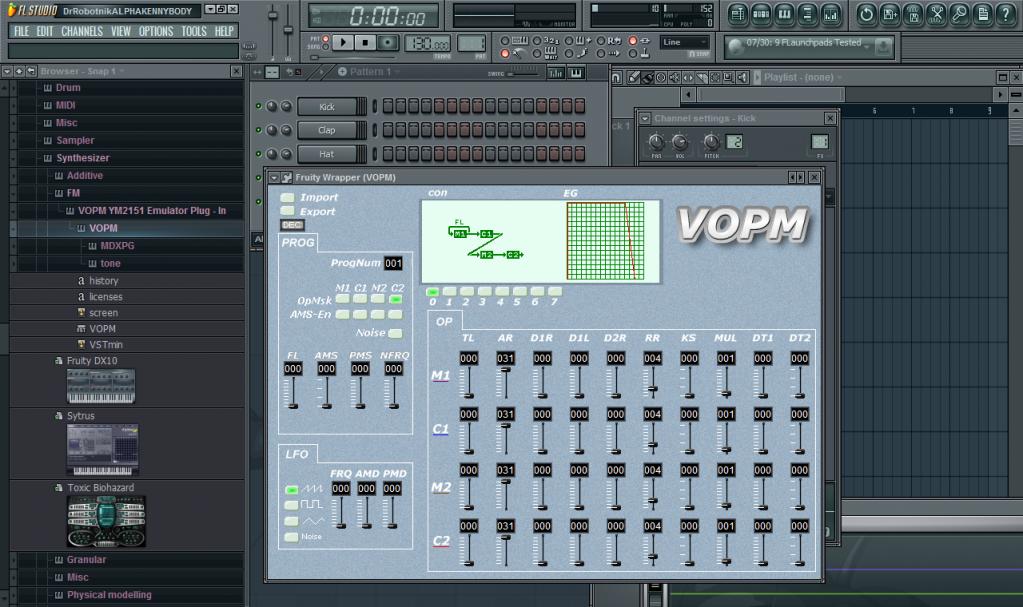The width and height of the screenshot is (1023, 607).
Task: Expand the Drum folder in browser
Action: (68, 88)
